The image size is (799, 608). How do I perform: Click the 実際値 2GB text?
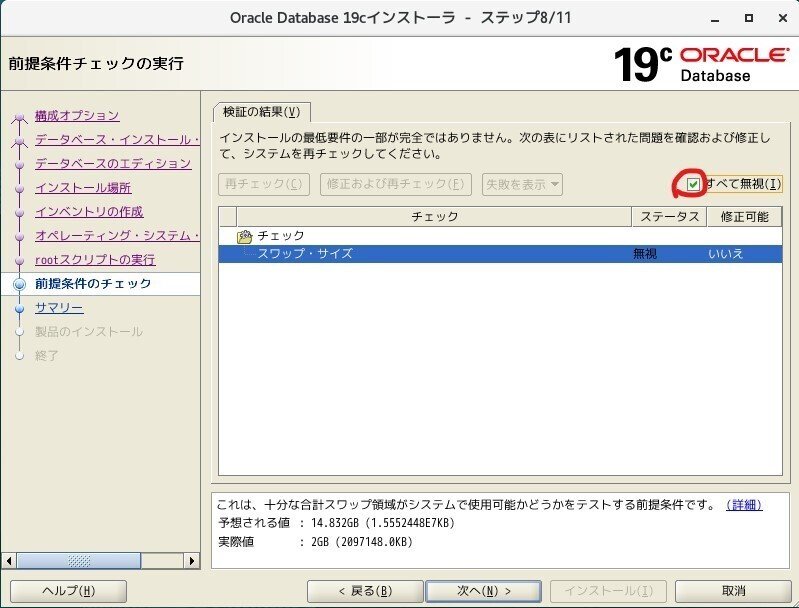(315, 542)
